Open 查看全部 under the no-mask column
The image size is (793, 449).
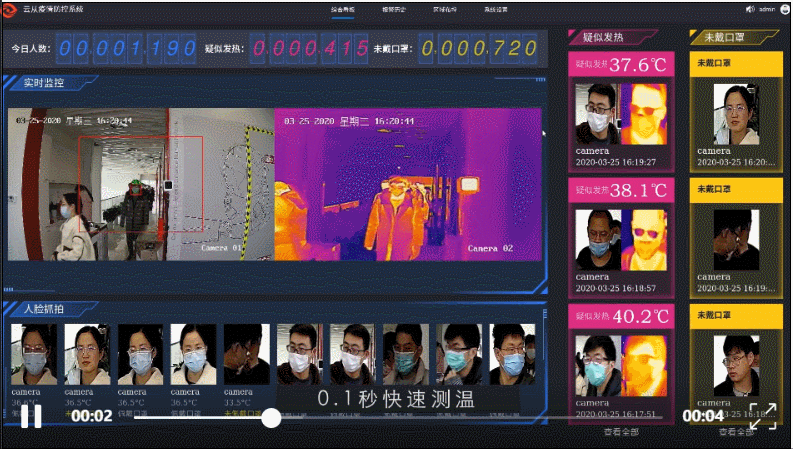coord(736,432)
